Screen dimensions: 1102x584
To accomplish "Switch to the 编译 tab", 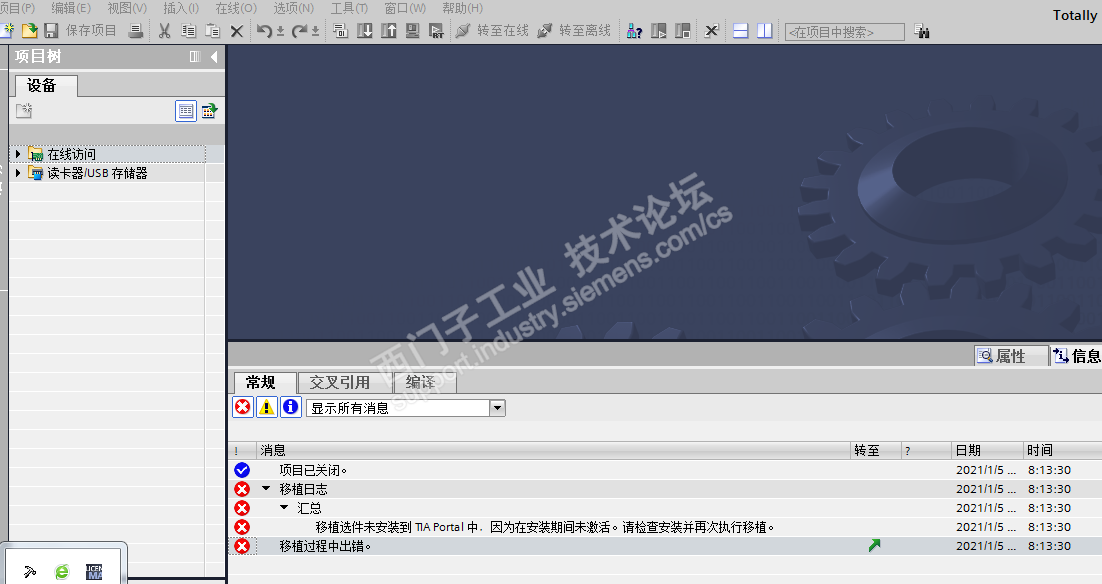I will (x=425, y=382).
